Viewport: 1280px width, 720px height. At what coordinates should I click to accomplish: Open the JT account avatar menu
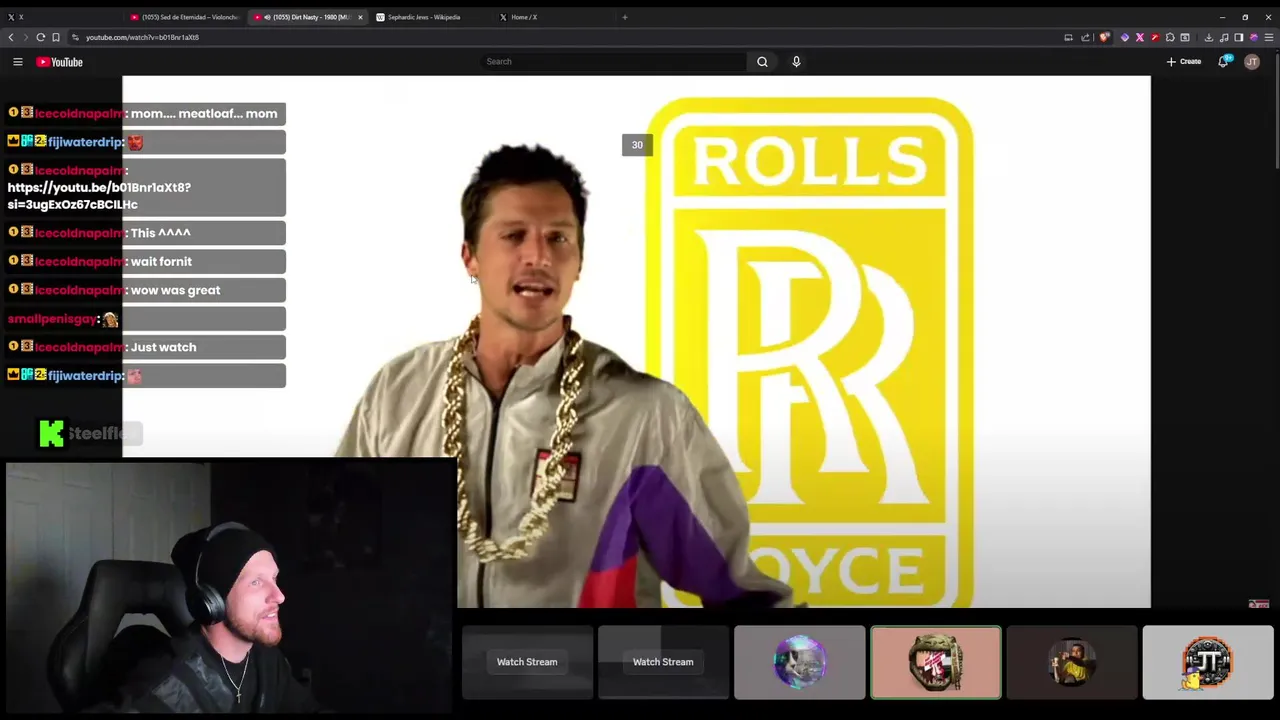coord(1252,62)
